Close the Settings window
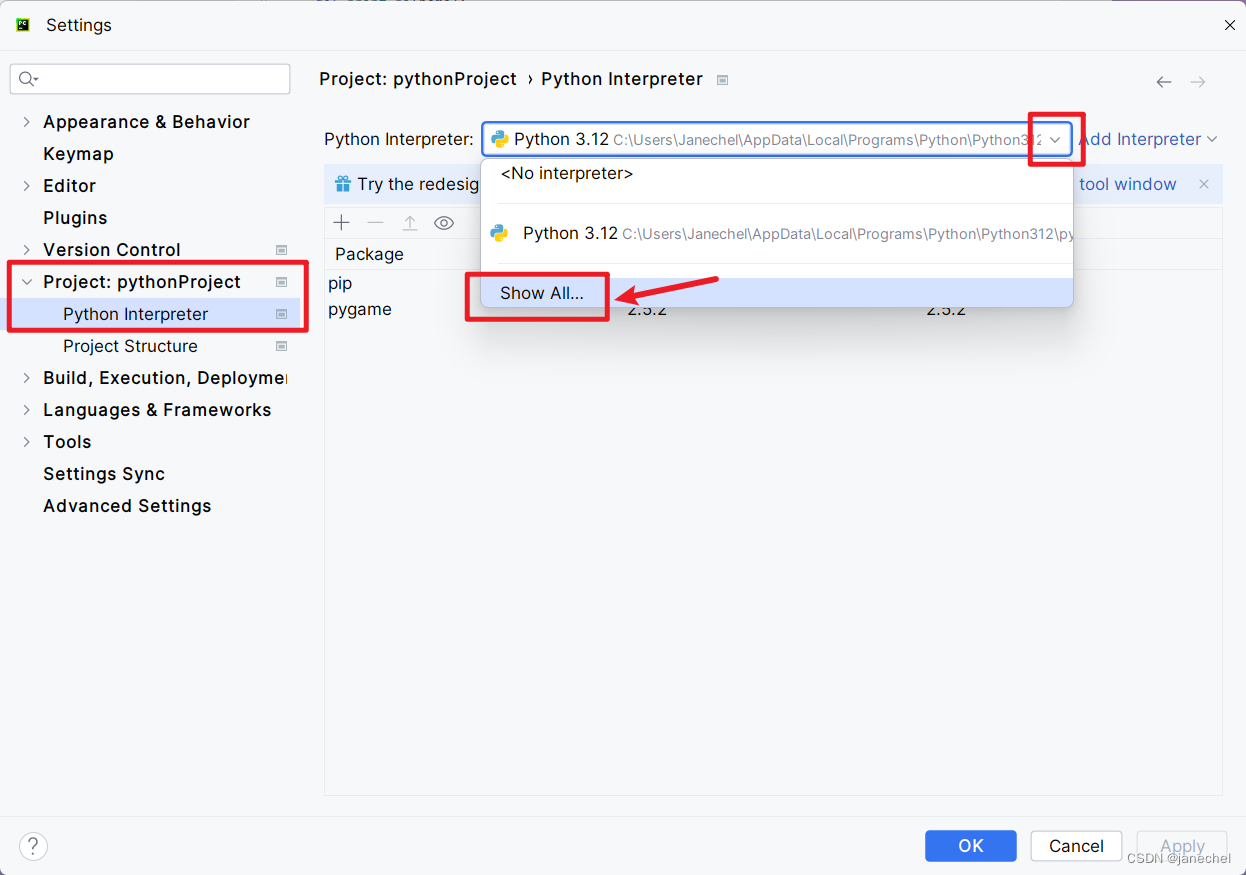The height and width of the screenshot is (875, 1246). point(1230,25)
